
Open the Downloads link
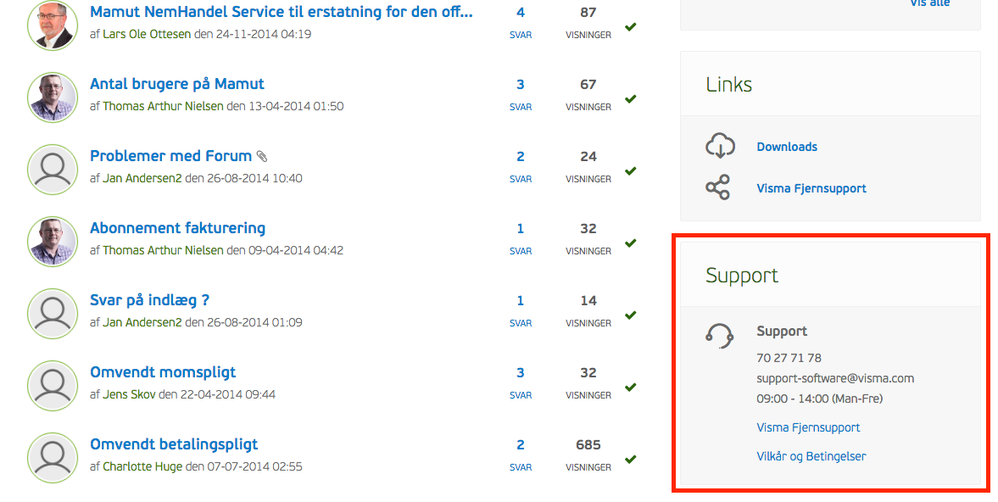coord(787,147)
